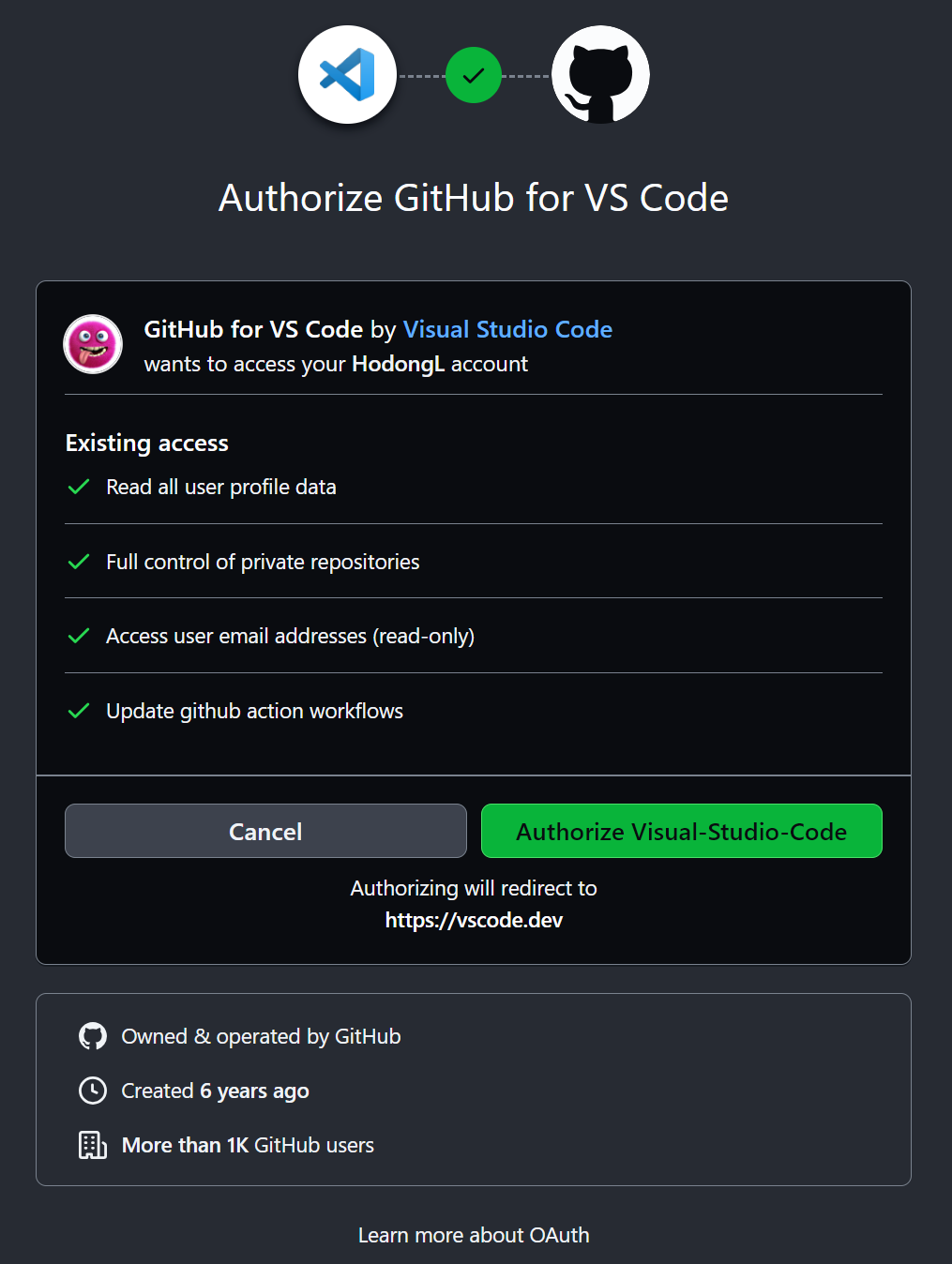Viewport: 952px width, 1264px height.
Task: Open the Visual Studio Code publisher link
Action: (x=507, y=329)
